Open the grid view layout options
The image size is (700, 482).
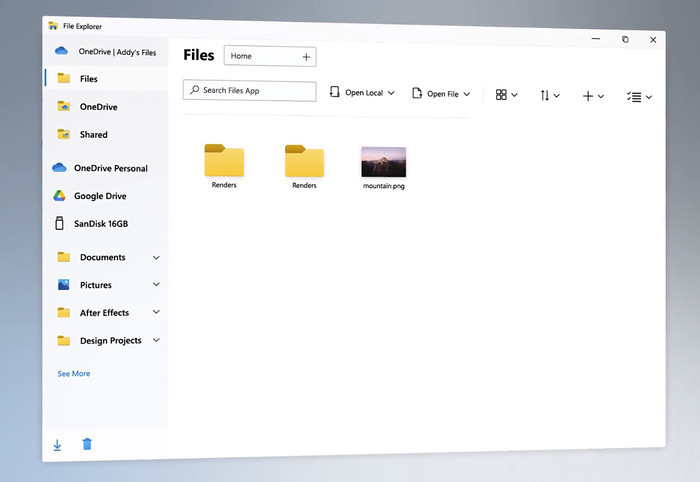(x=506, y=95)
